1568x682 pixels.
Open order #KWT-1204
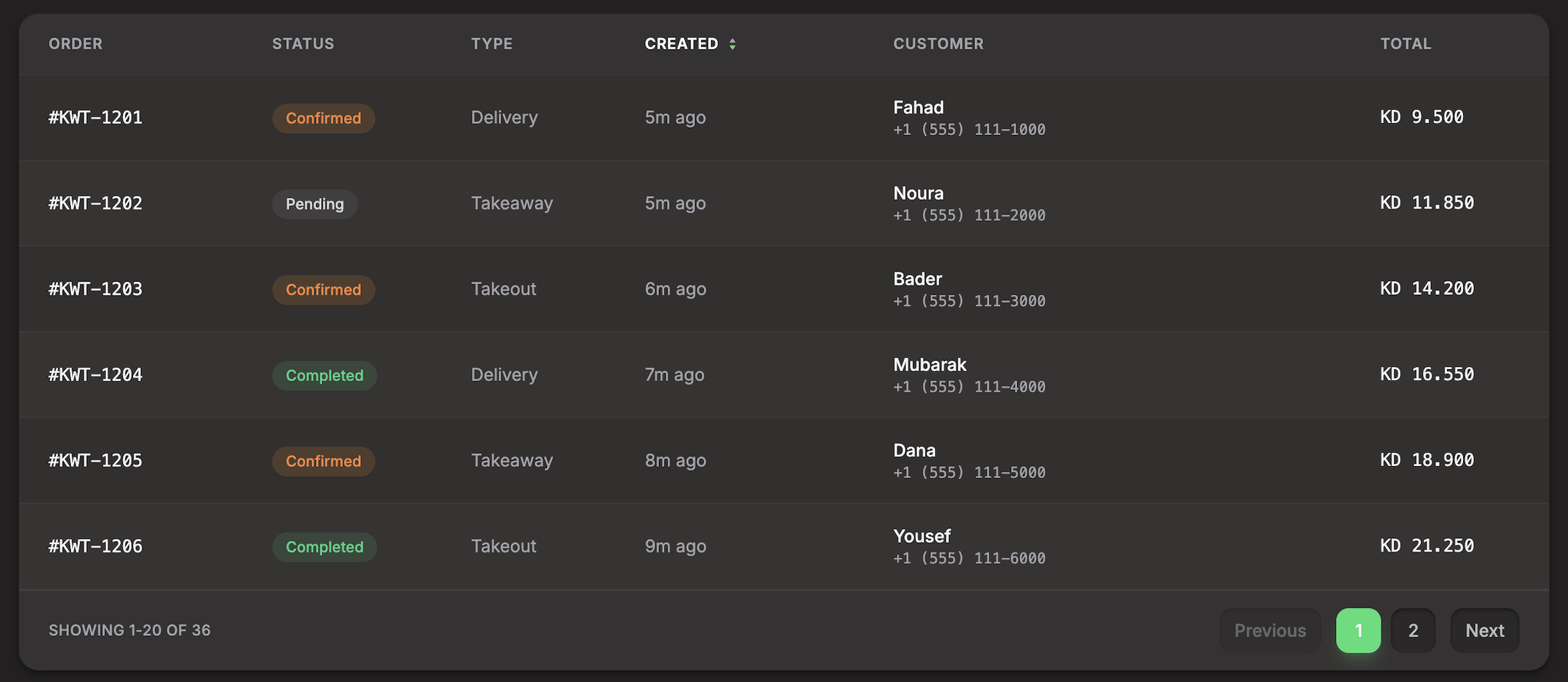pyautogui.click(x=96, y=375)
